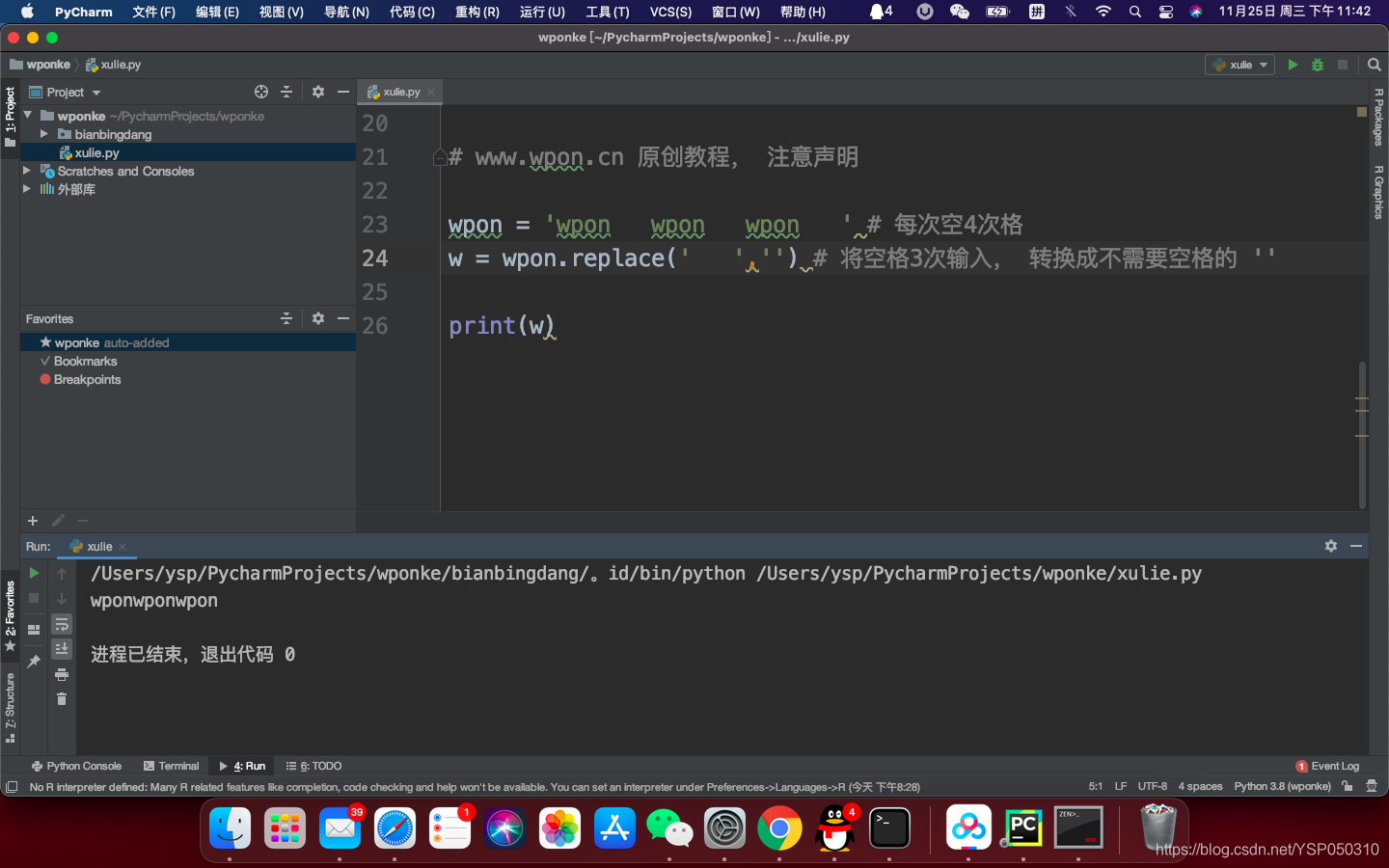Hide the Favorites panel
Image resolution: width=1389 pixels, height=868 pixels.
click(343, 318)
